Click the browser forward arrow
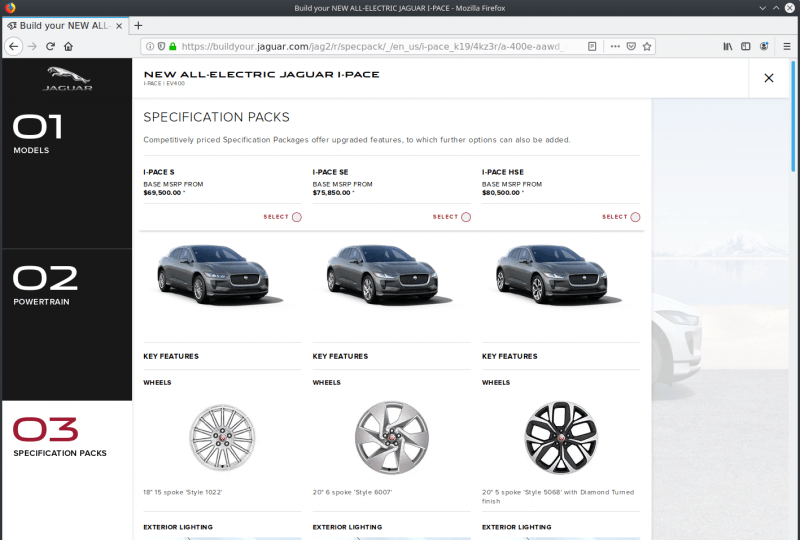The width and height of the screenshot is (800, 540). [x=32, y=46]
